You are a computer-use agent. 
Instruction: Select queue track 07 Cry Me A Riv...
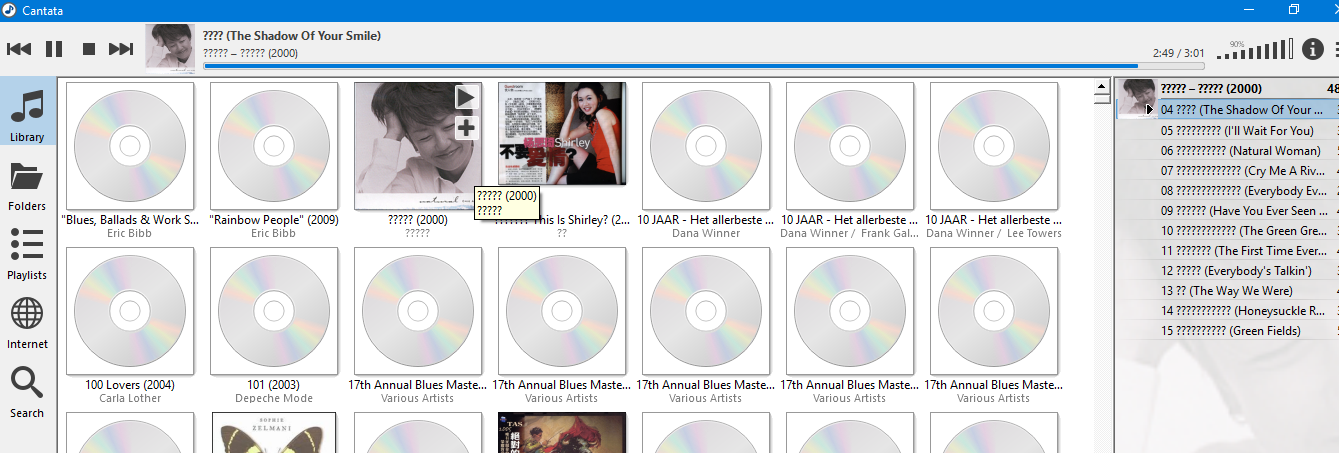[1228, 170]
